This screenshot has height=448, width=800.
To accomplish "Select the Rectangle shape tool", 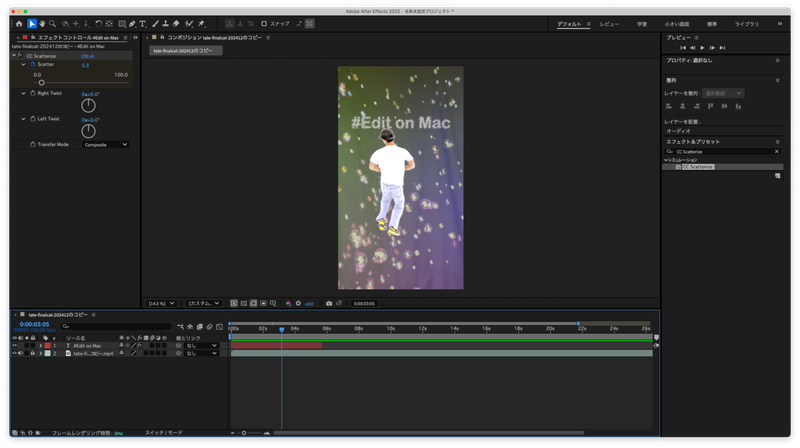I will click(122, 23).
